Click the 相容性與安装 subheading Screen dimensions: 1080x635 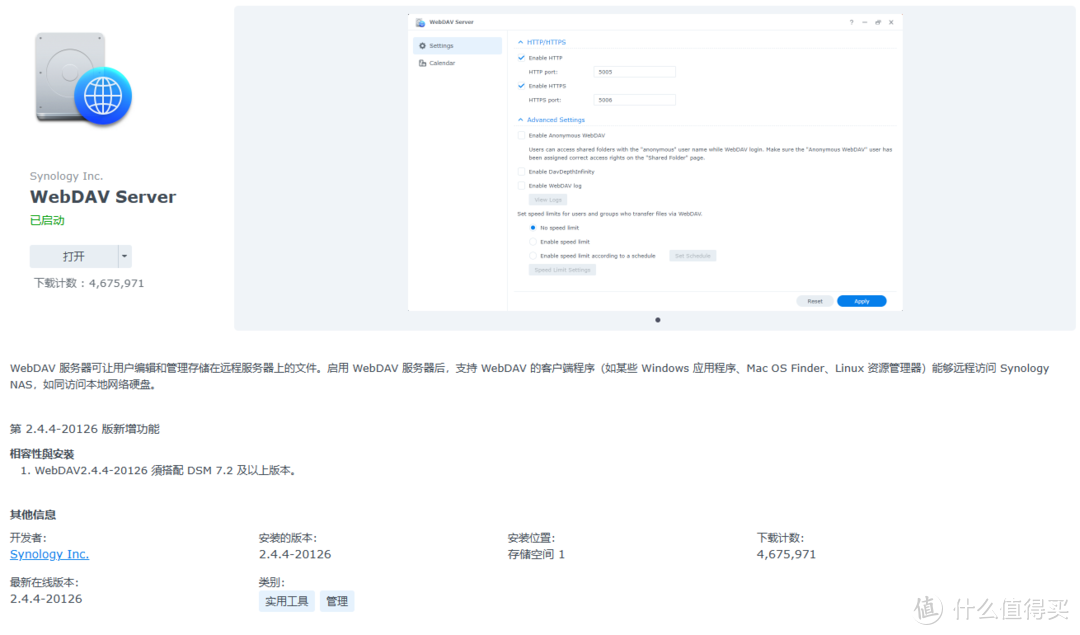tap(42, 454)
